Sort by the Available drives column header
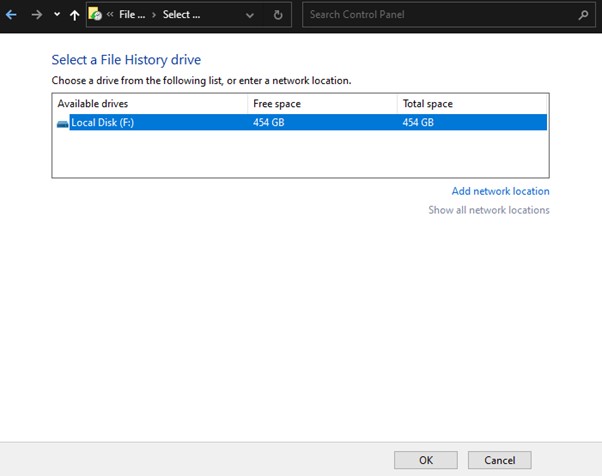 [x=149, y=104]
